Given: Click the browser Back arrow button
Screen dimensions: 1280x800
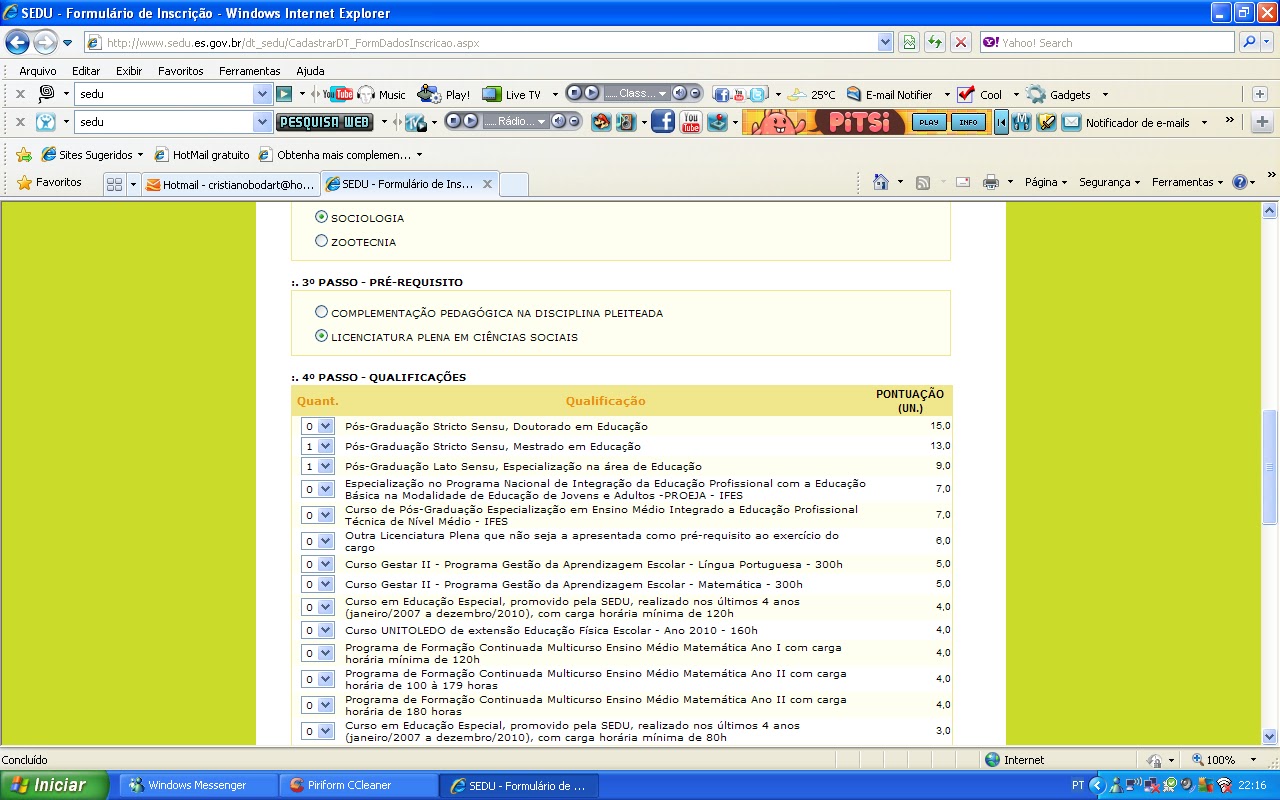Looking at the screenshot, I should (17, 42).
